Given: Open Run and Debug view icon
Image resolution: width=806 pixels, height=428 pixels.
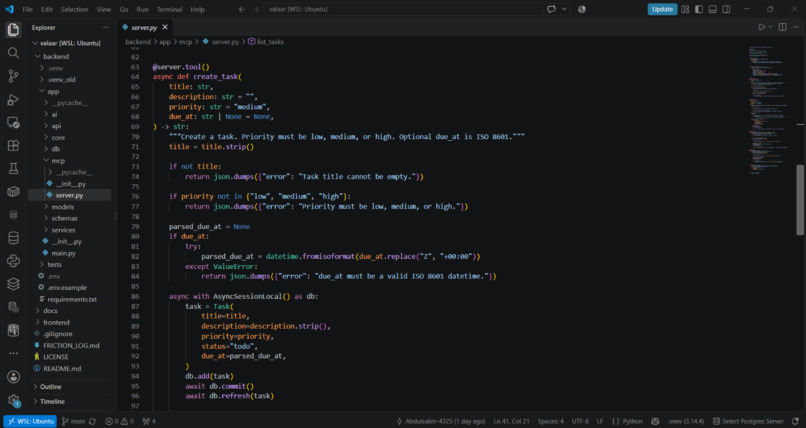Looking at the screenshot, I should click(13, 99).
